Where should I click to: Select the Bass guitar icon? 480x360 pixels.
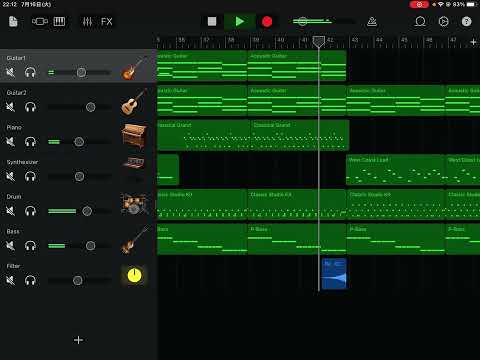click(x=135, y=240)
